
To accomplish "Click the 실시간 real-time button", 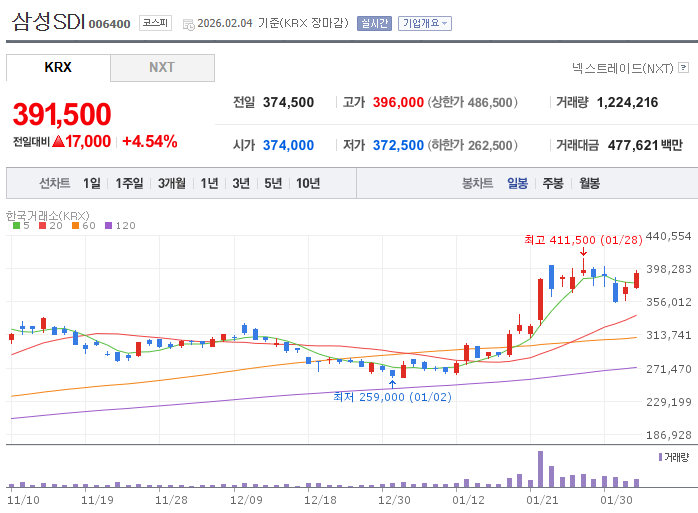I will click(x=374, y=23).
